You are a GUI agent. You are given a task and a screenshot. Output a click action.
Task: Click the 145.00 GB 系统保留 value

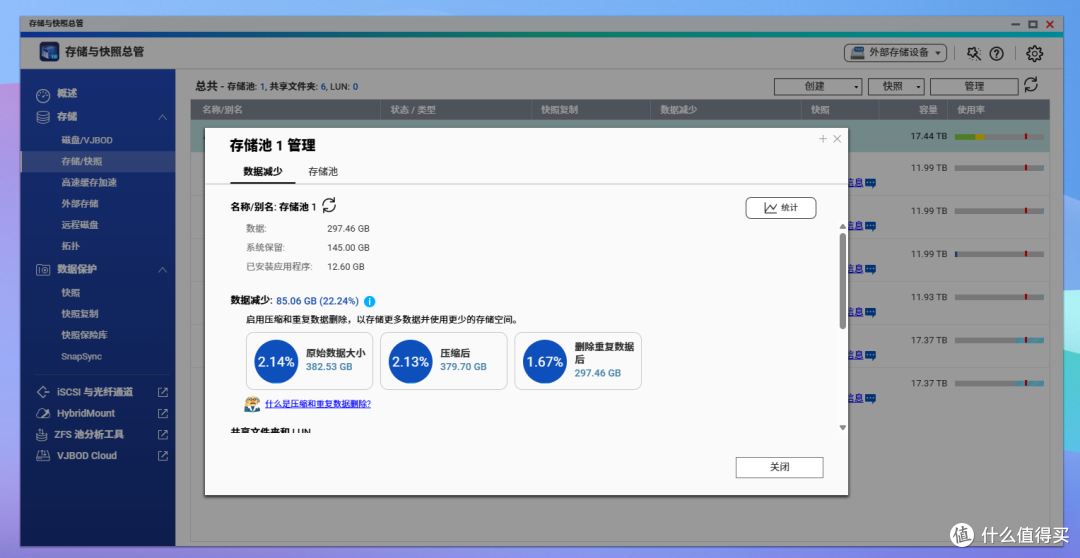349,247
